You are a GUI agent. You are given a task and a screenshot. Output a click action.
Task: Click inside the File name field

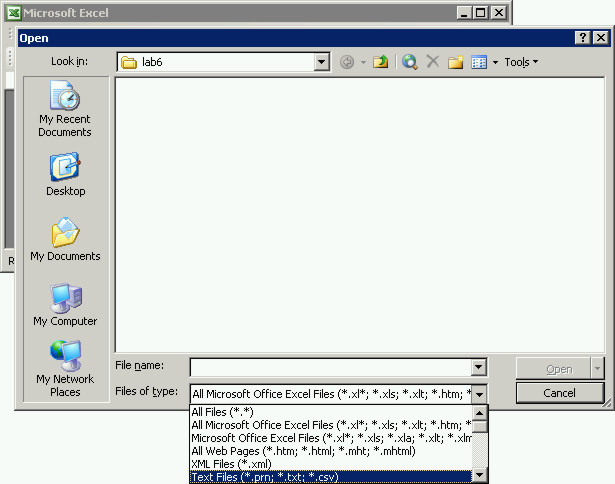[x=330, y=368]
